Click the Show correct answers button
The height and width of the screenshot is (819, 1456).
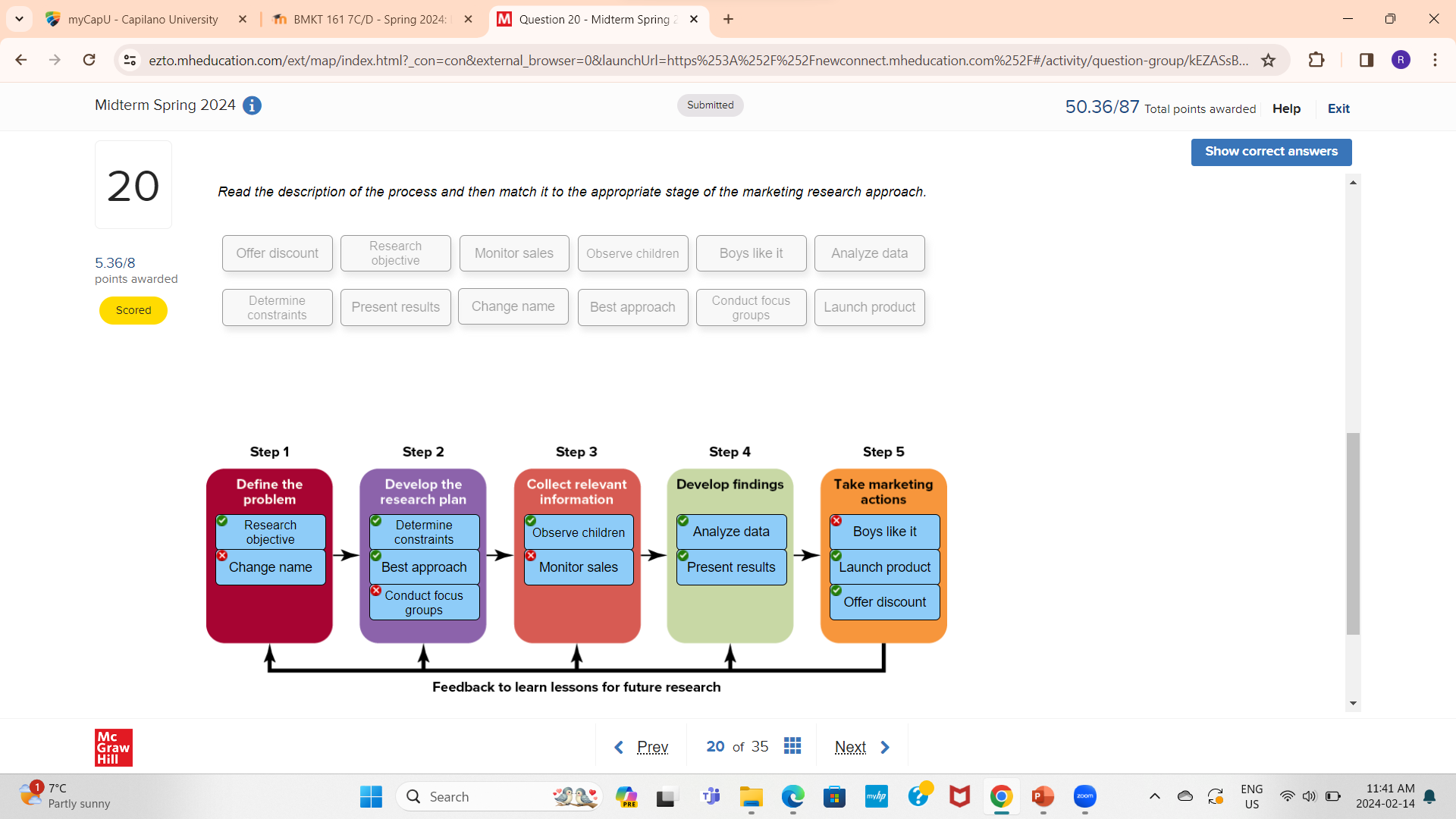1271,152
